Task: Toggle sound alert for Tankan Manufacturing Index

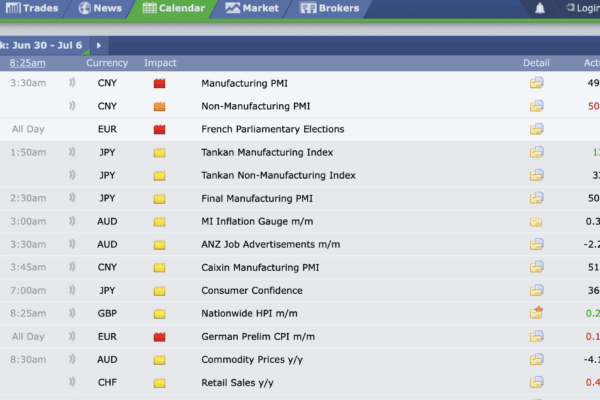Action: coord(72,152)
